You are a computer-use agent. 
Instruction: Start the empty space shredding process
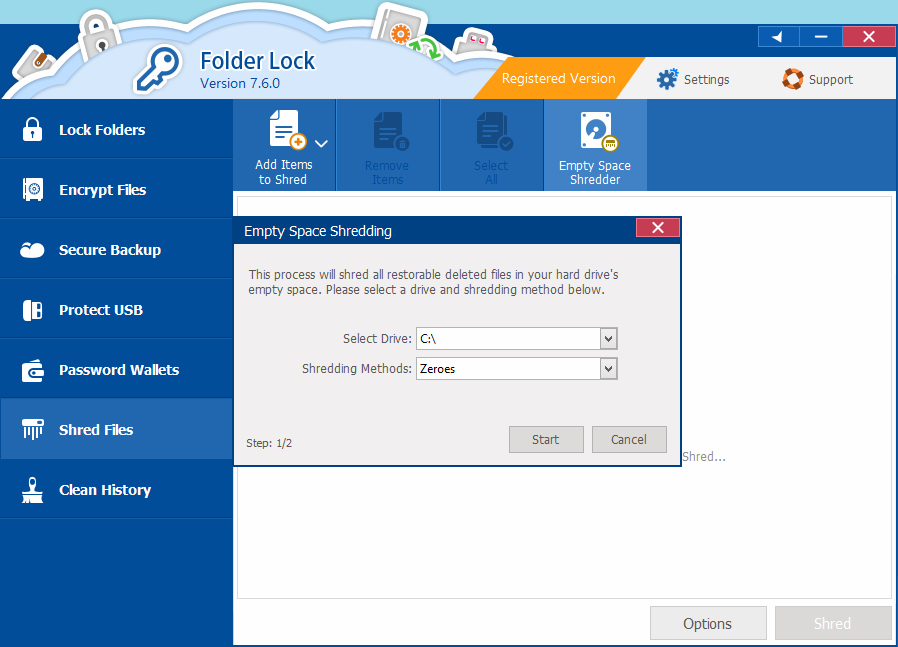pos(546,439)
